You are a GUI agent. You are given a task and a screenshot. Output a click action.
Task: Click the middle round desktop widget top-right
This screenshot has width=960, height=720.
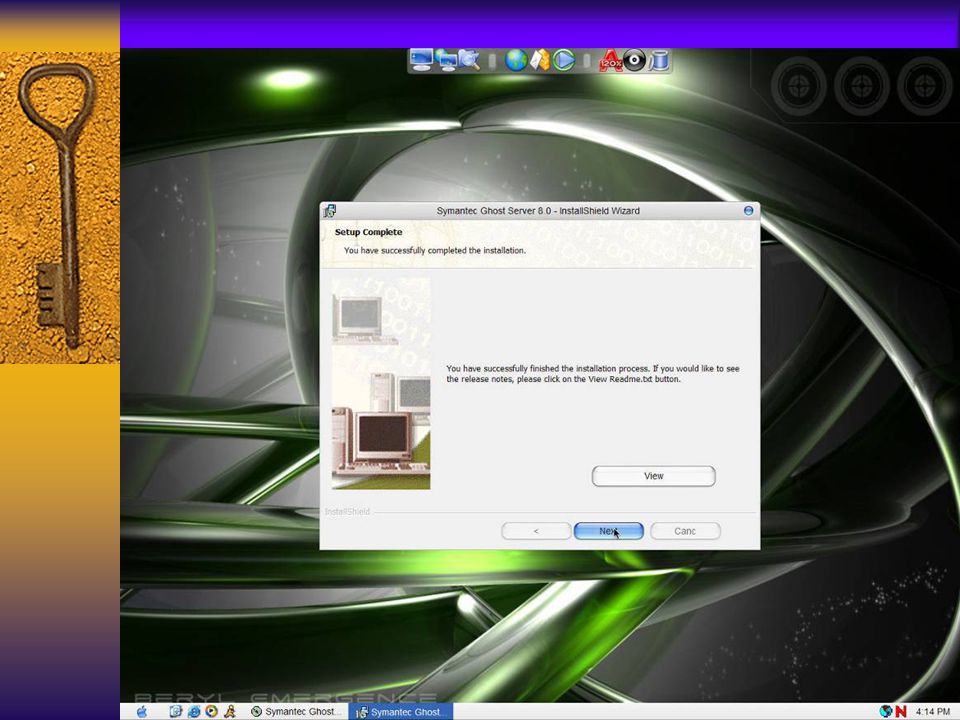tap(861, 86)
